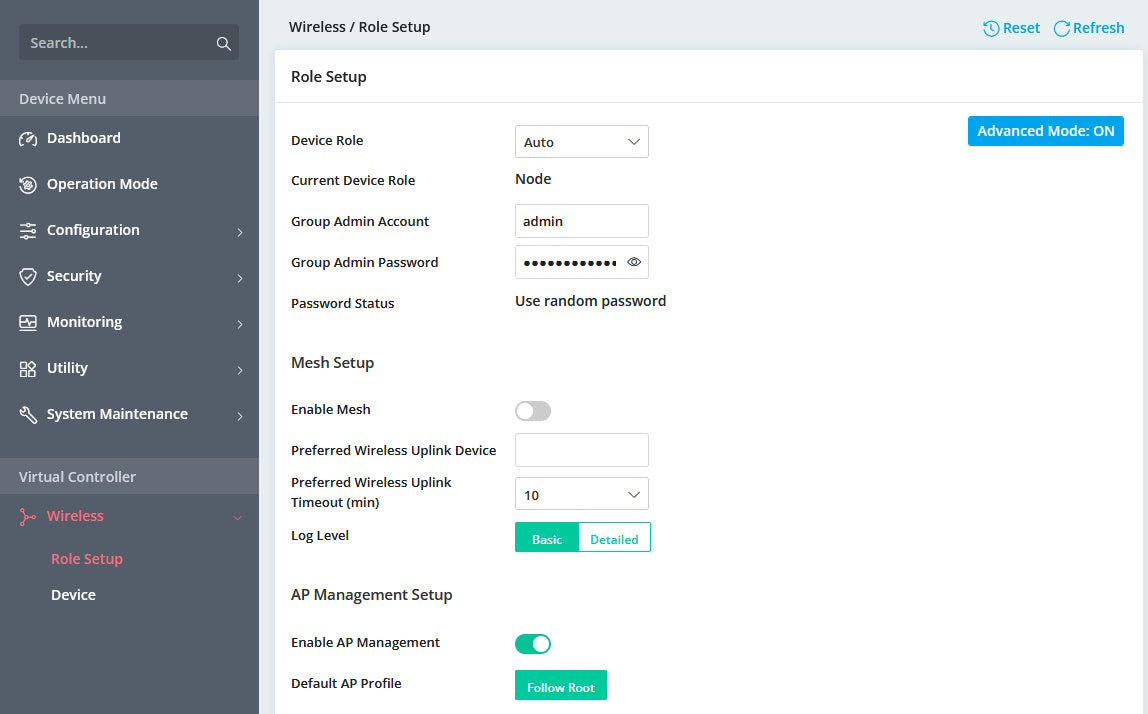This screenshot has height=714, width=1148.
Task: Open the Monitoring menu label
Action: click(x=84, y=322)
